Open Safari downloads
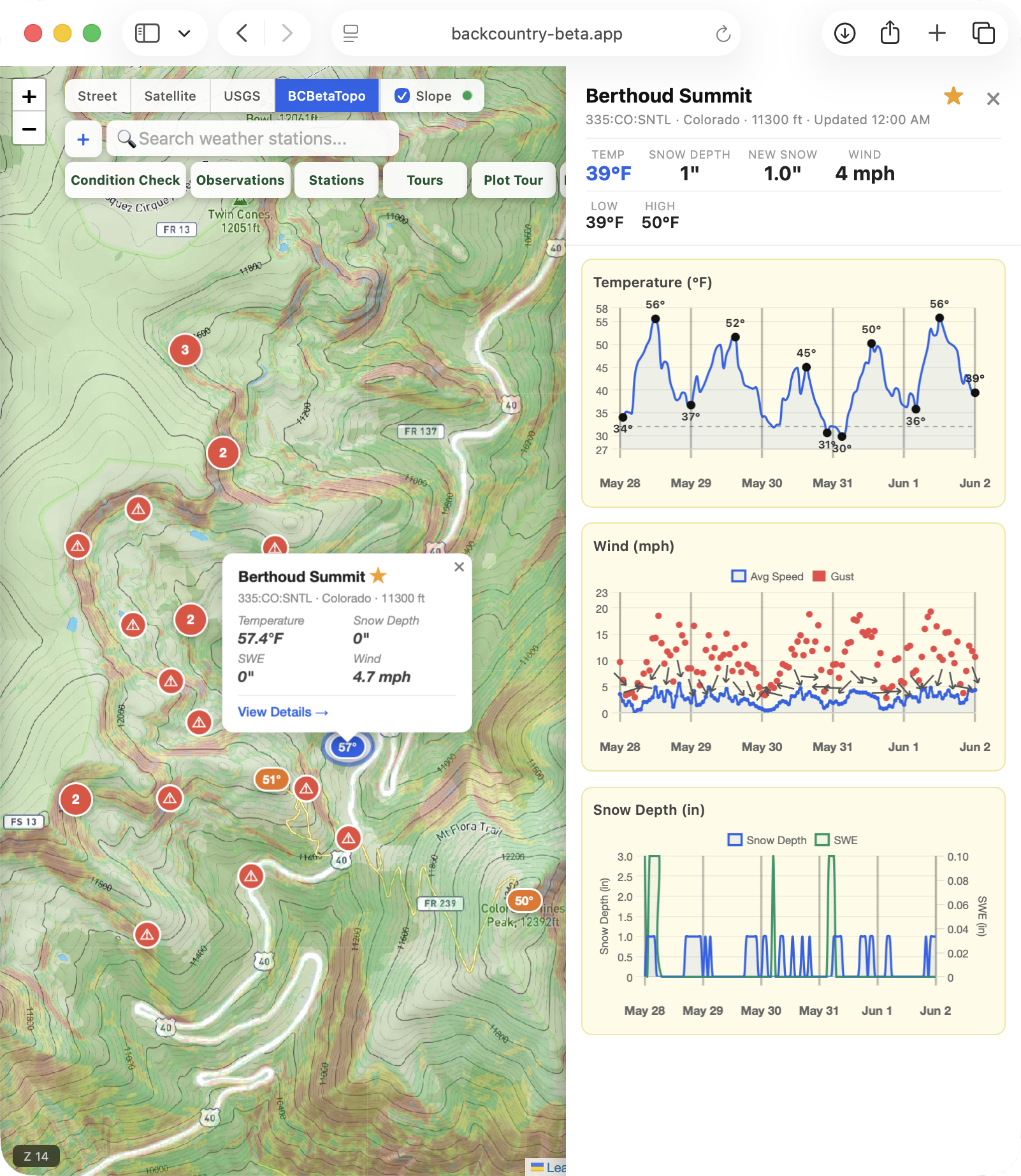This screenshot has height=1176, width=1021. click(845, 33)
